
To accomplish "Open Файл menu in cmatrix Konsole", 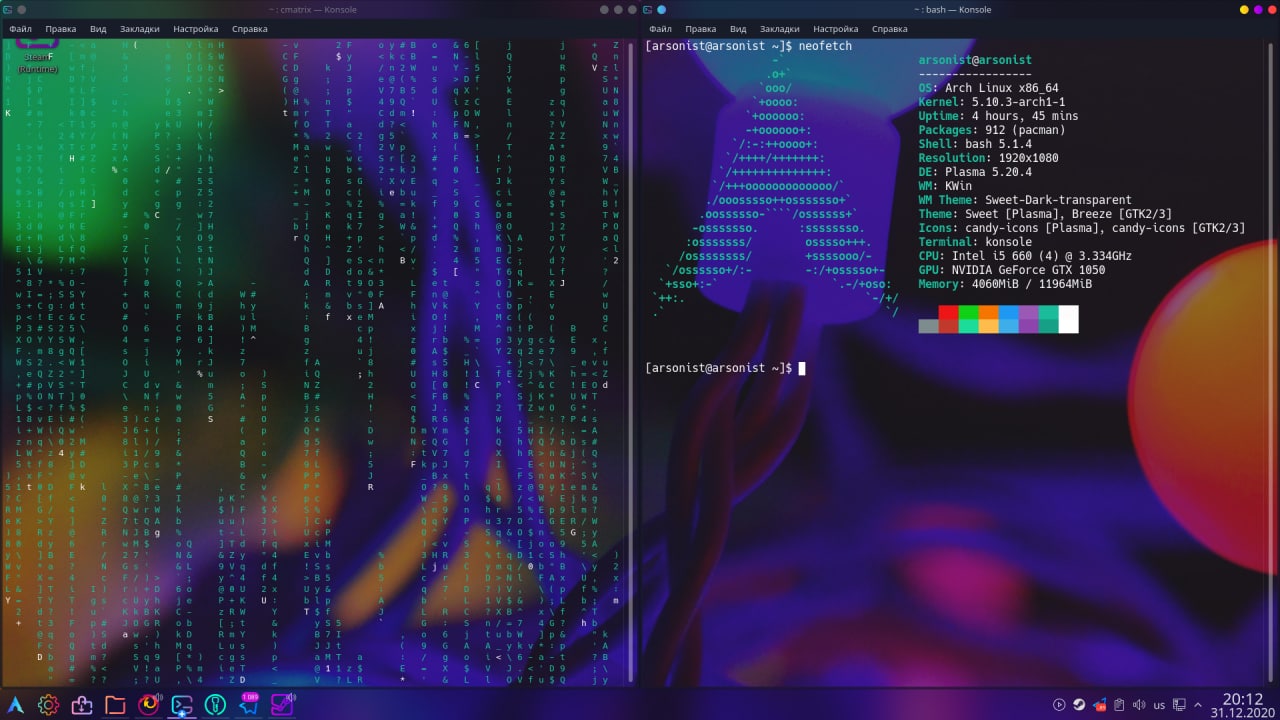I will (20, 29).
